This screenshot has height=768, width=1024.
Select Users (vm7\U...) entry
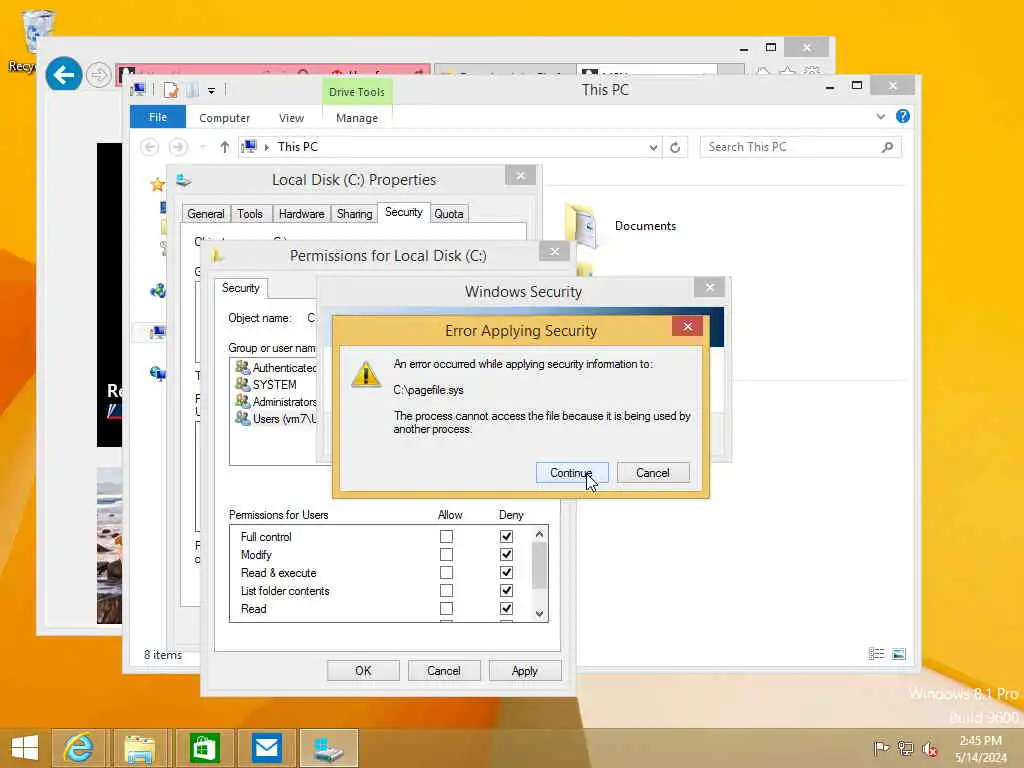(x=276, y=419)
